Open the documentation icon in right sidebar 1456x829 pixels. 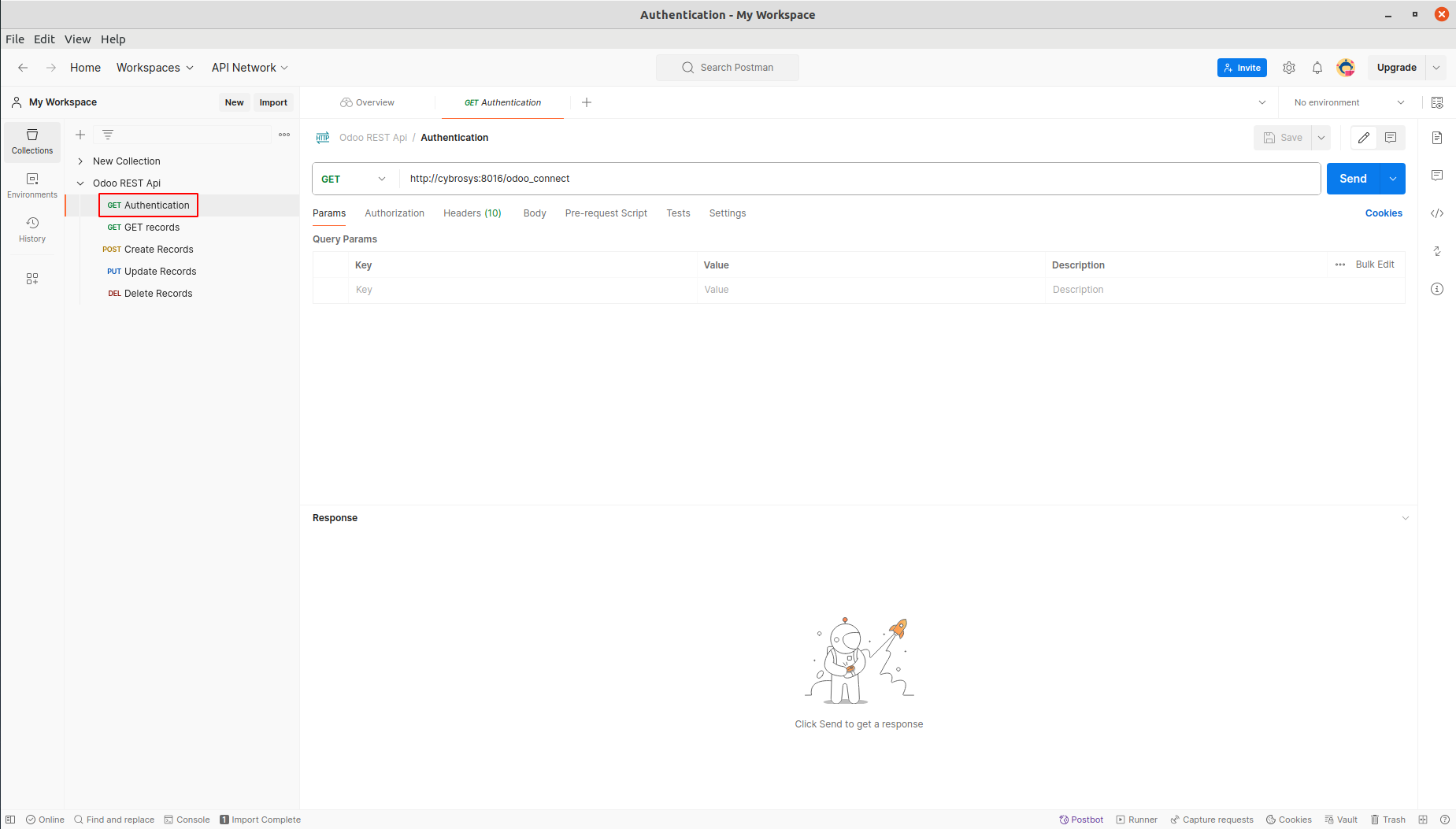[x=1437, y=138]
